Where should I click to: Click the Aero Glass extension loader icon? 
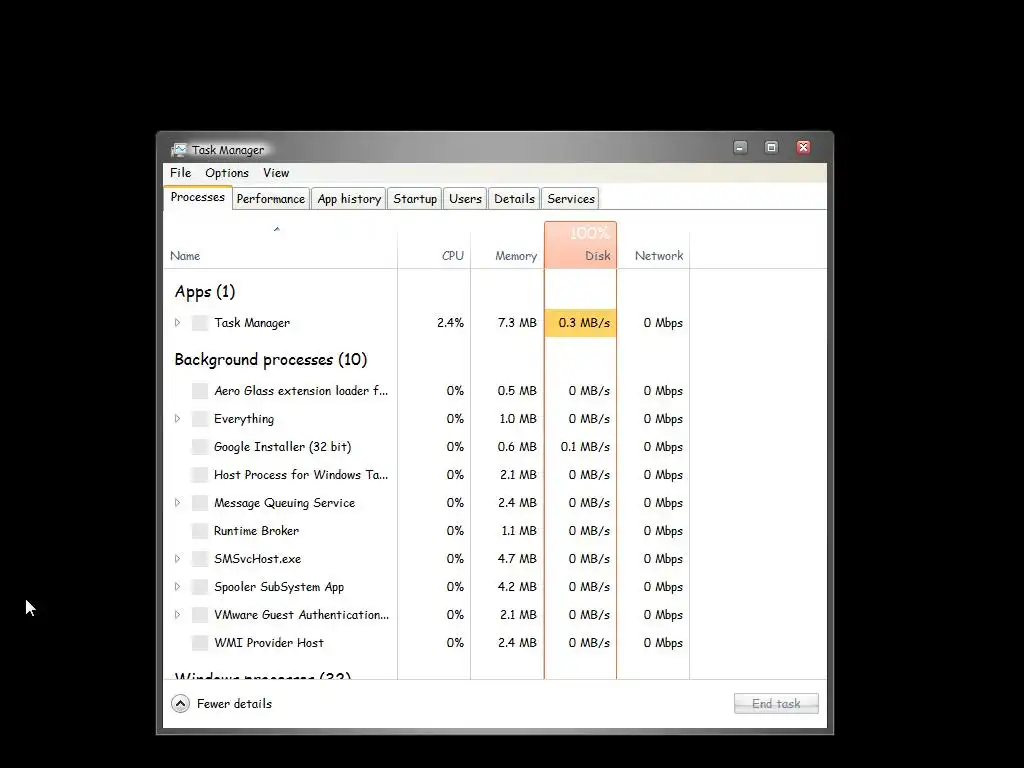click(x=200, y=391)
